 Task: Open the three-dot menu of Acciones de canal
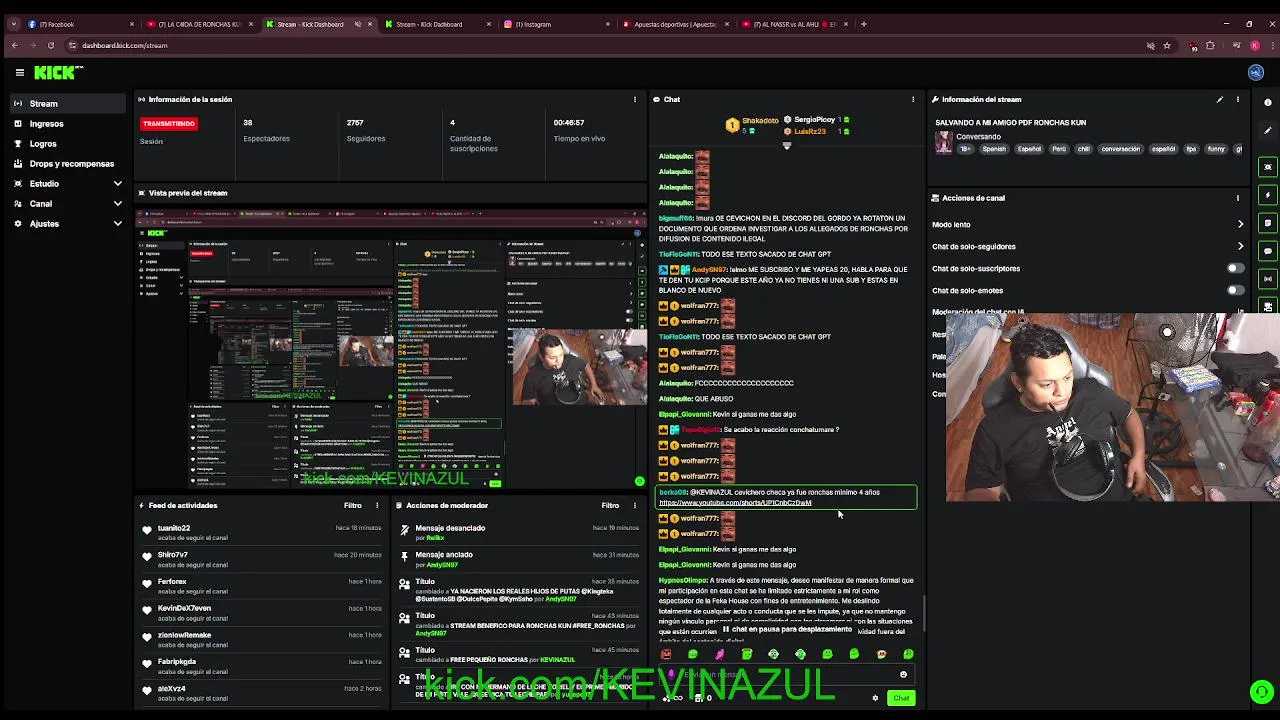point(1237,198)
